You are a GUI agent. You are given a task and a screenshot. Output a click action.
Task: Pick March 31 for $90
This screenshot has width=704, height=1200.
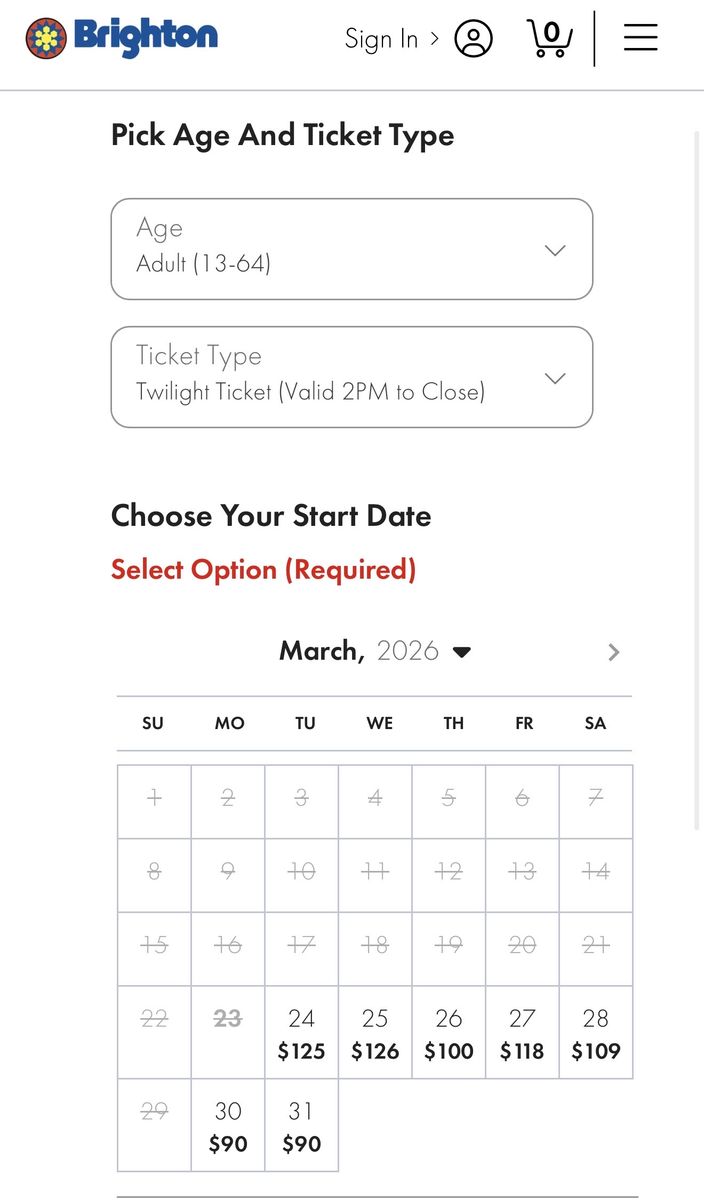coord(301,1125)
